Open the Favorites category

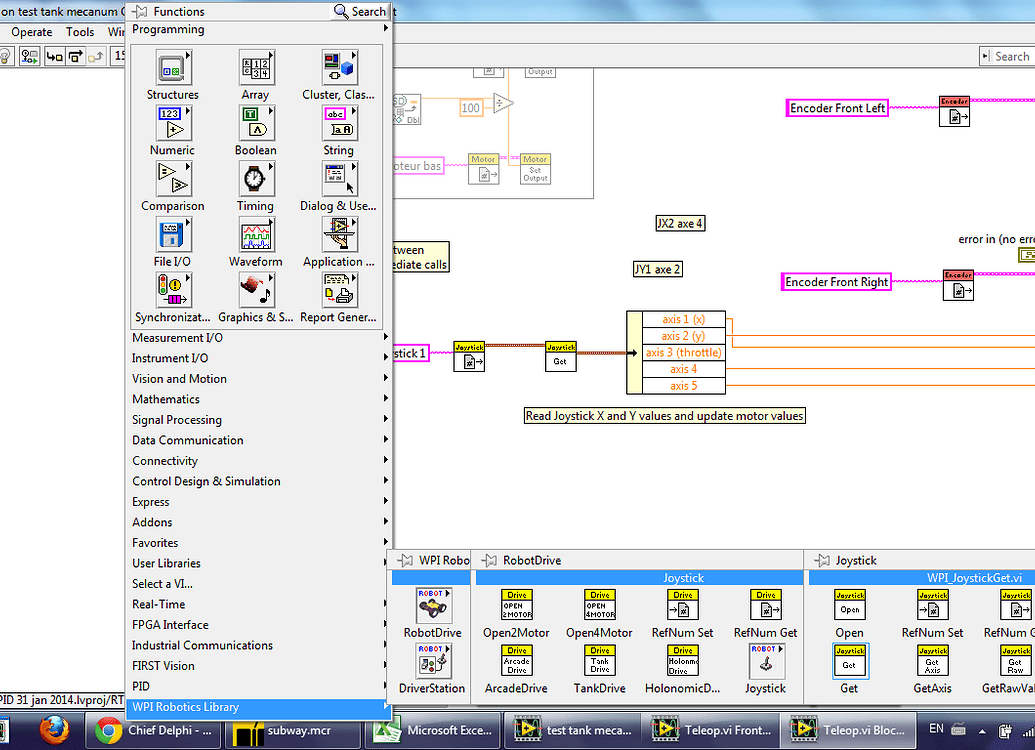[x=259, y=542]
